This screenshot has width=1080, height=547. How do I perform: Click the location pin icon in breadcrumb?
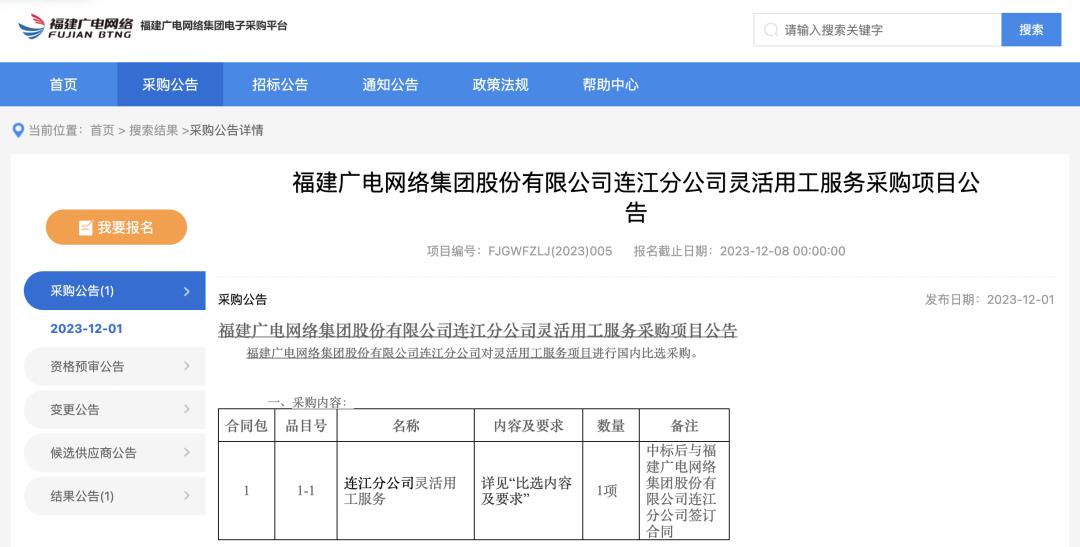19,130
